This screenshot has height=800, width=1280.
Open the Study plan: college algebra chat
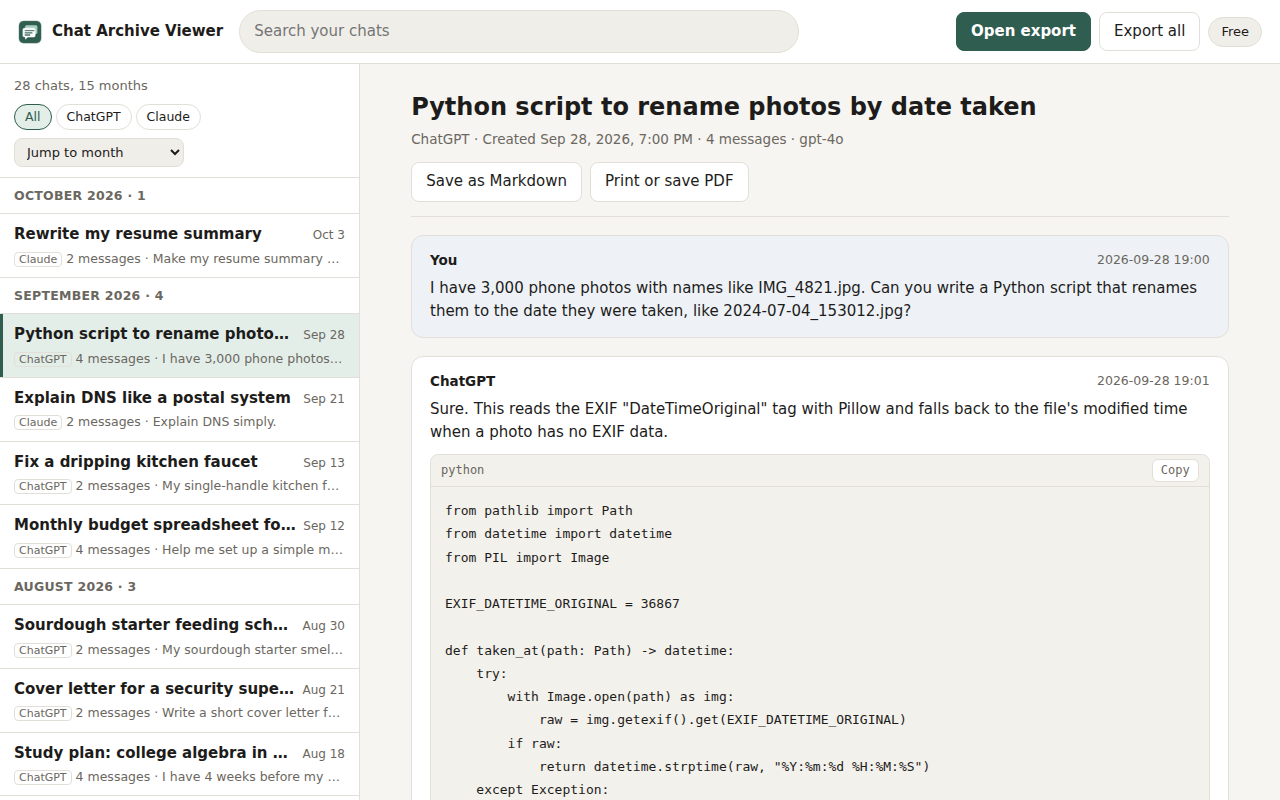(180, 764)
